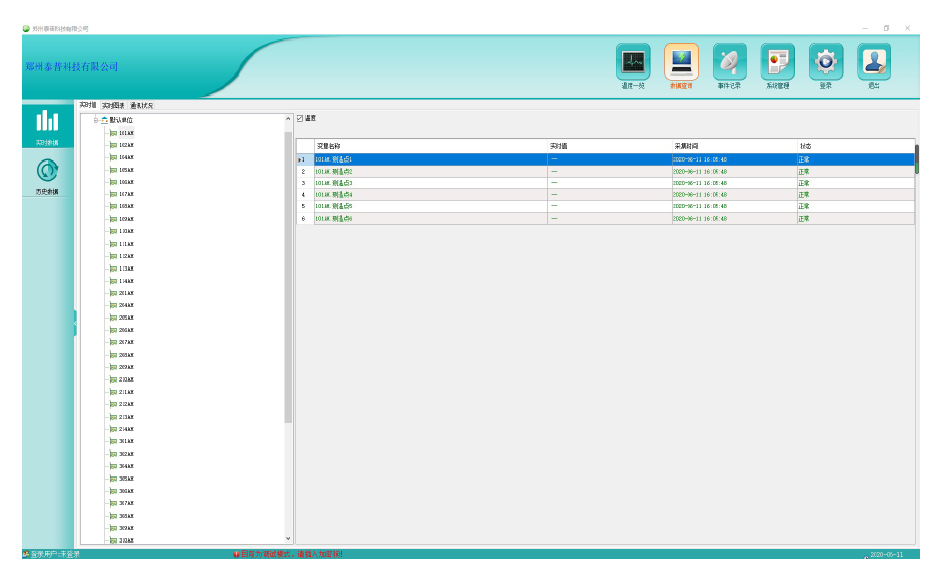This screenshot has height=572, width=940.
Task: Select table row 测温点1
Action: (605, 159)
